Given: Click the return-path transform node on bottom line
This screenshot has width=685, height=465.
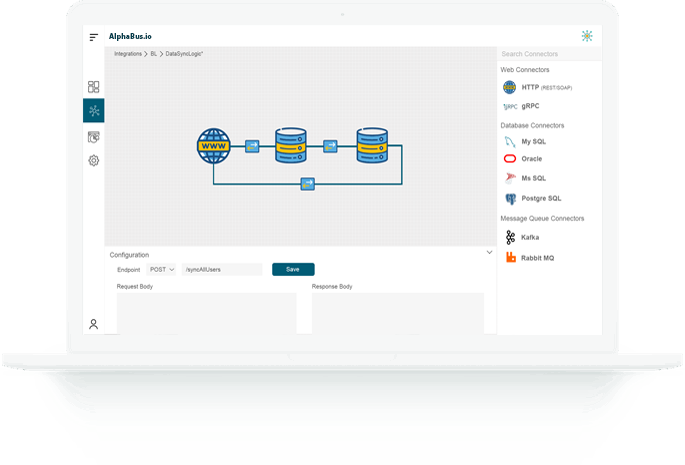Looking at the screenshot, I should tap(308, 183).
